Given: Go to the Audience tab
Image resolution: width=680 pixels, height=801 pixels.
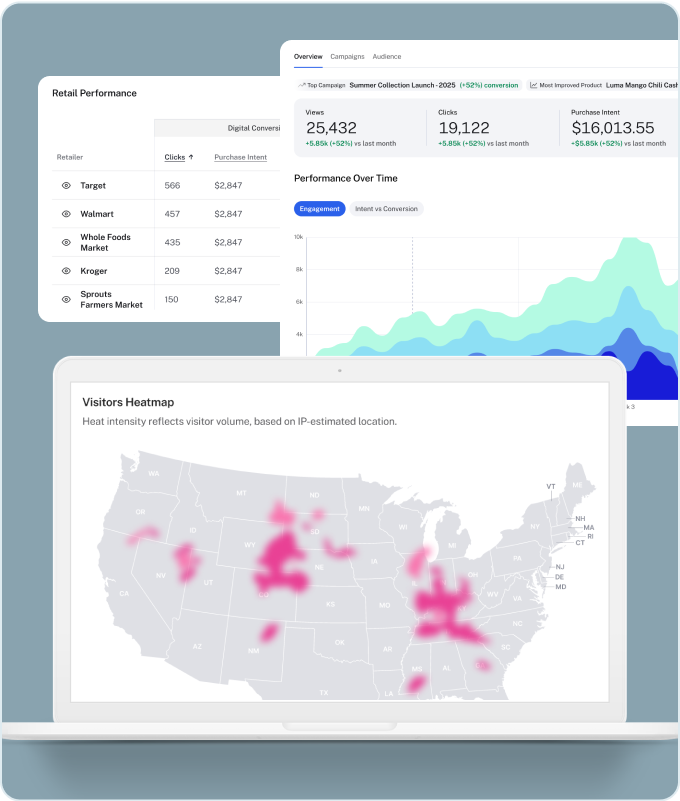Looking at the screenshot, I should coord(387,57).
